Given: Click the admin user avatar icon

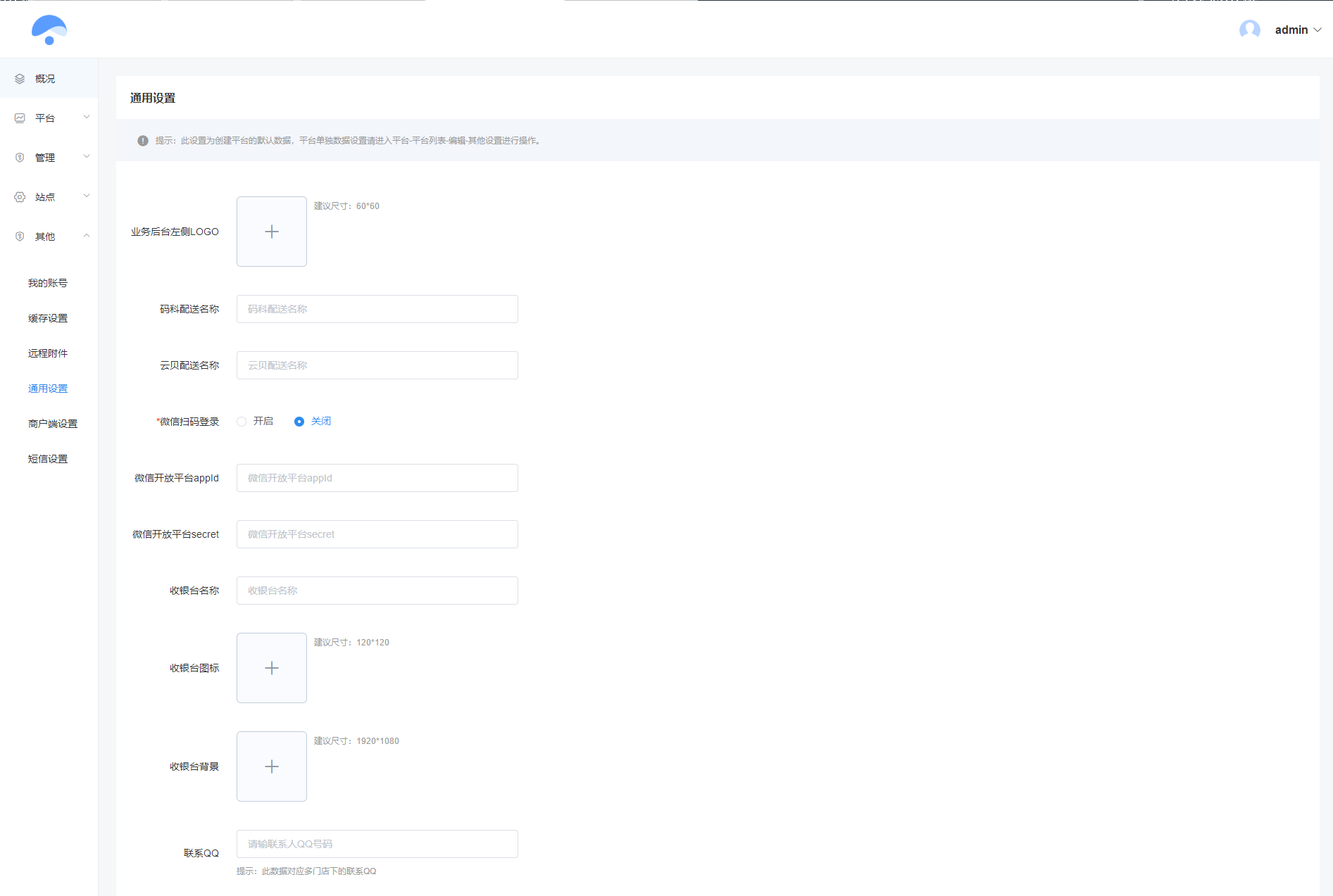Looking at the screenshot, I should [1249, 30].
